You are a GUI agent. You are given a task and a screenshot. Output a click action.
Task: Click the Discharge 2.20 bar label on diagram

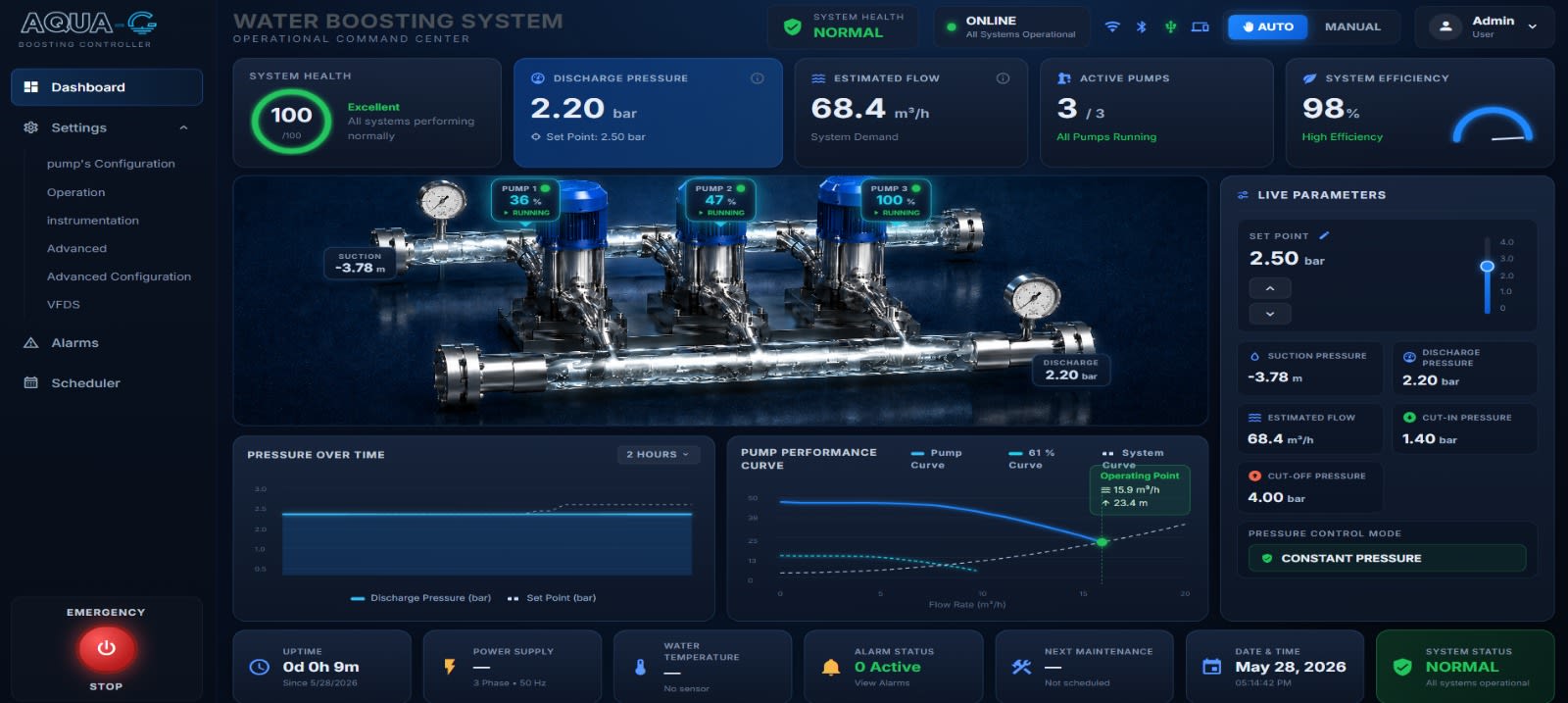coord(1071,370)
